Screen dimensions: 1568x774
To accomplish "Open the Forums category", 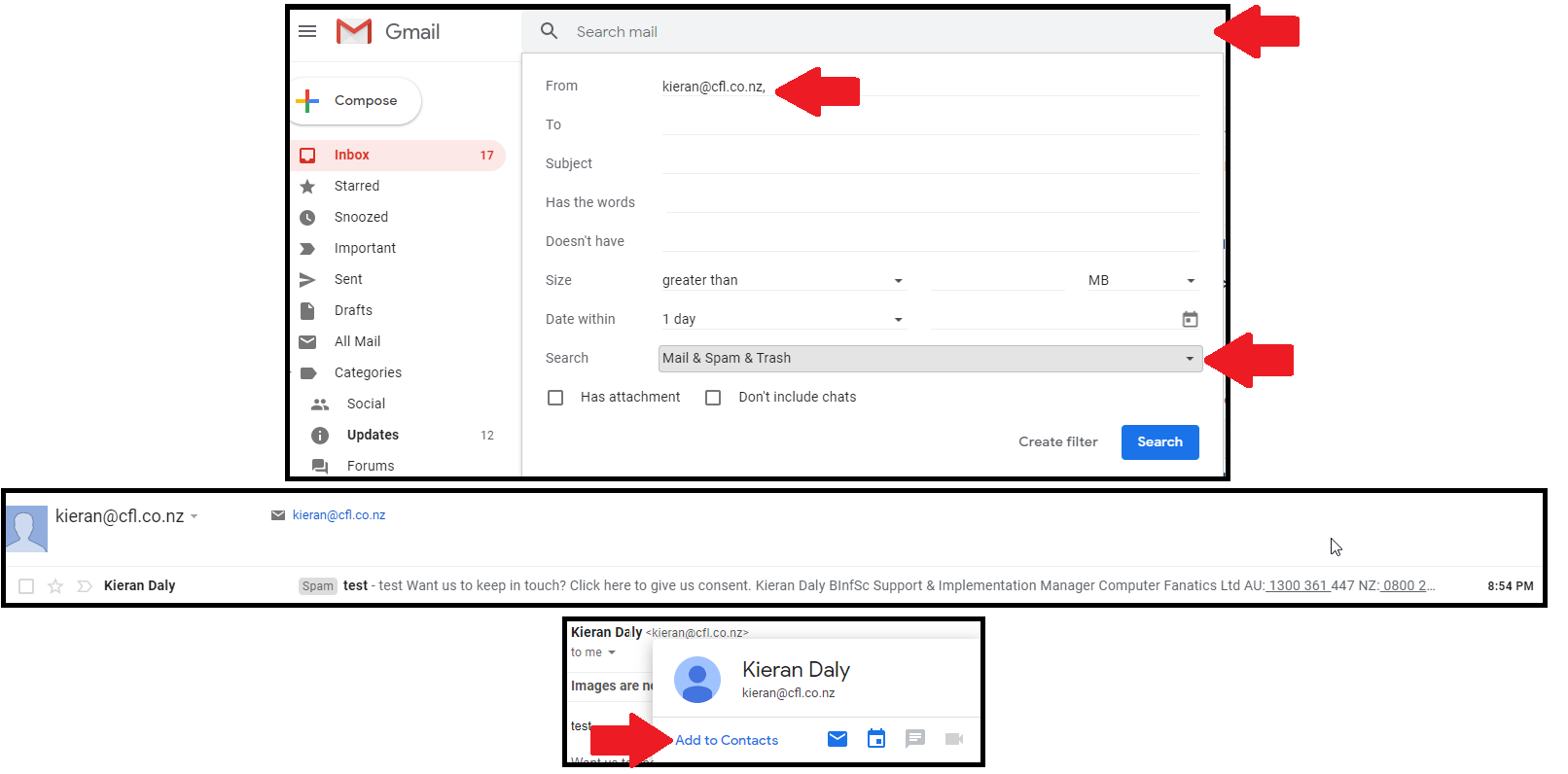I will (371, 466).
